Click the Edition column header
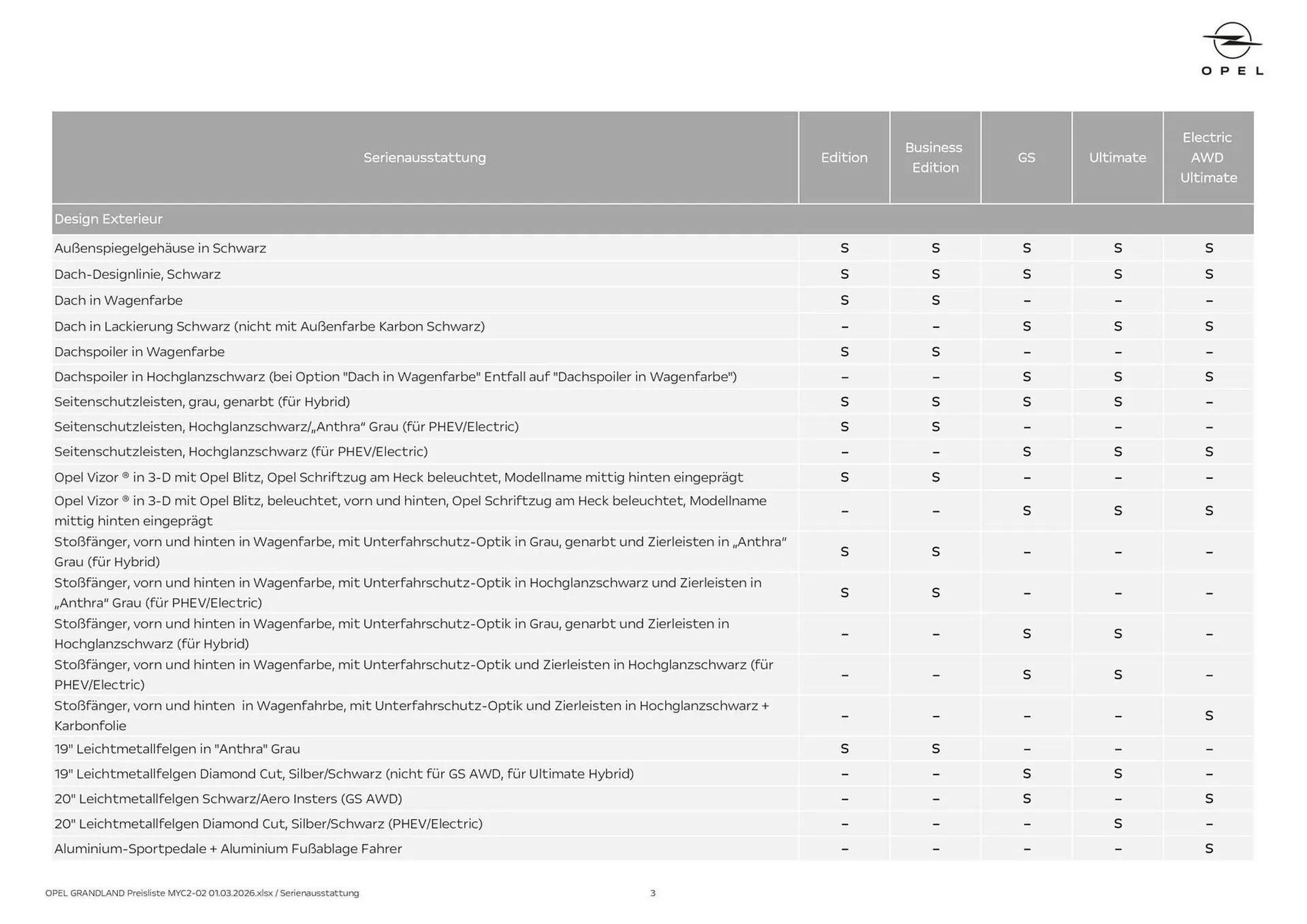The height and width of the screenshot is (924, 1307). pos(844,158)
